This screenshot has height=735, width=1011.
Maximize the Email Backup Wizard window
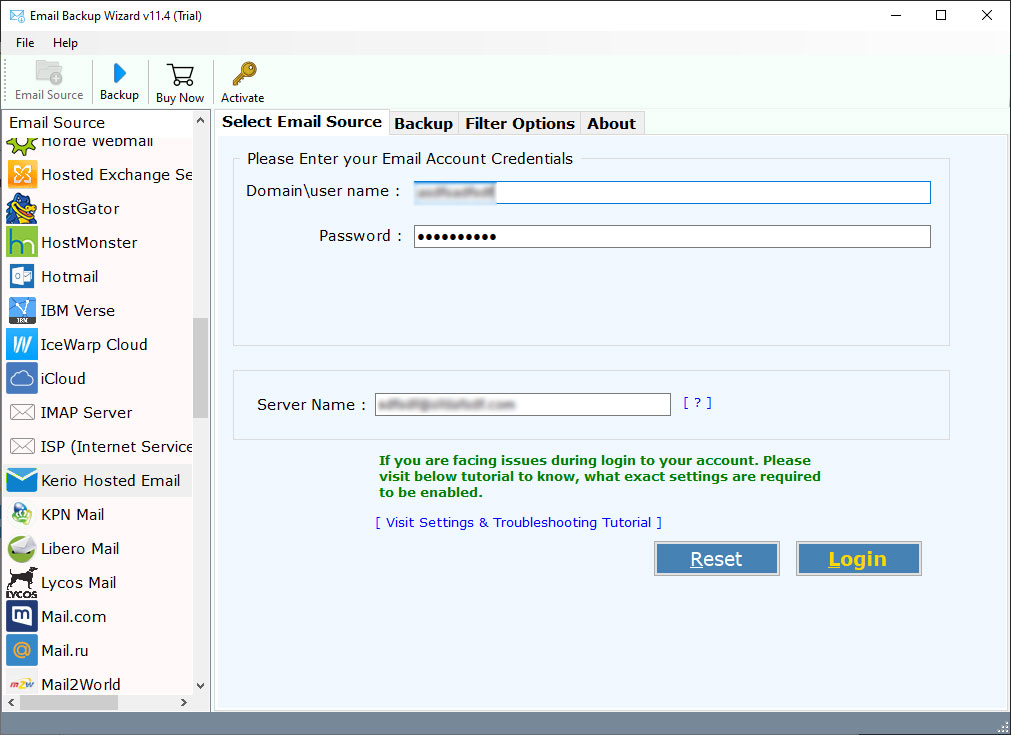[941, 15]
